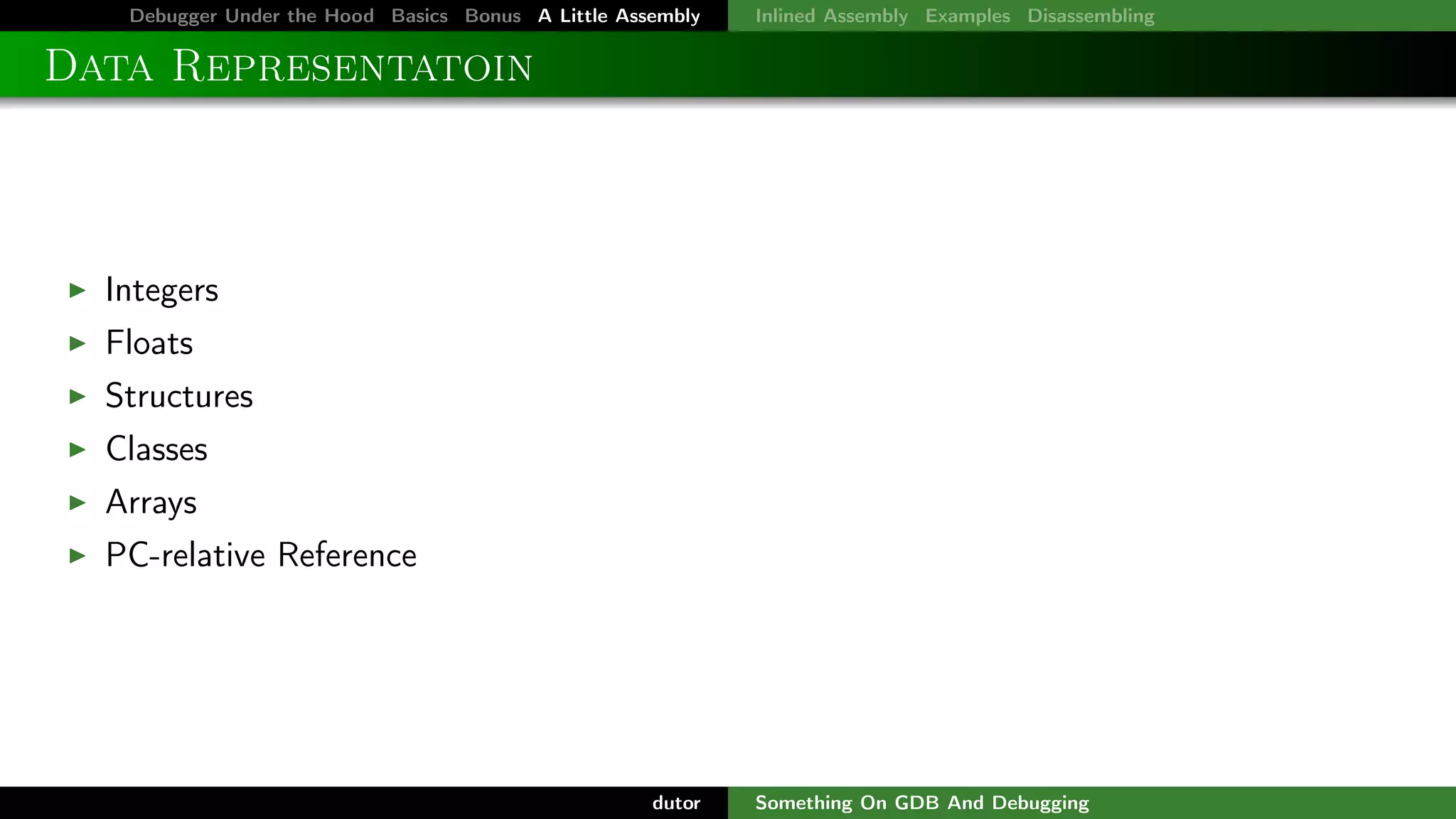Open the Basics section link

click(419, 16)
